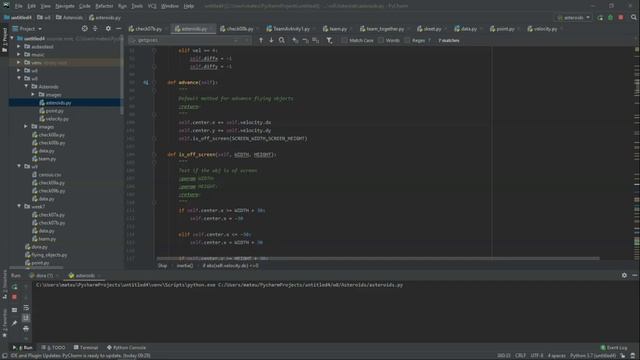Open Project panel settings gear

point(108,29)
